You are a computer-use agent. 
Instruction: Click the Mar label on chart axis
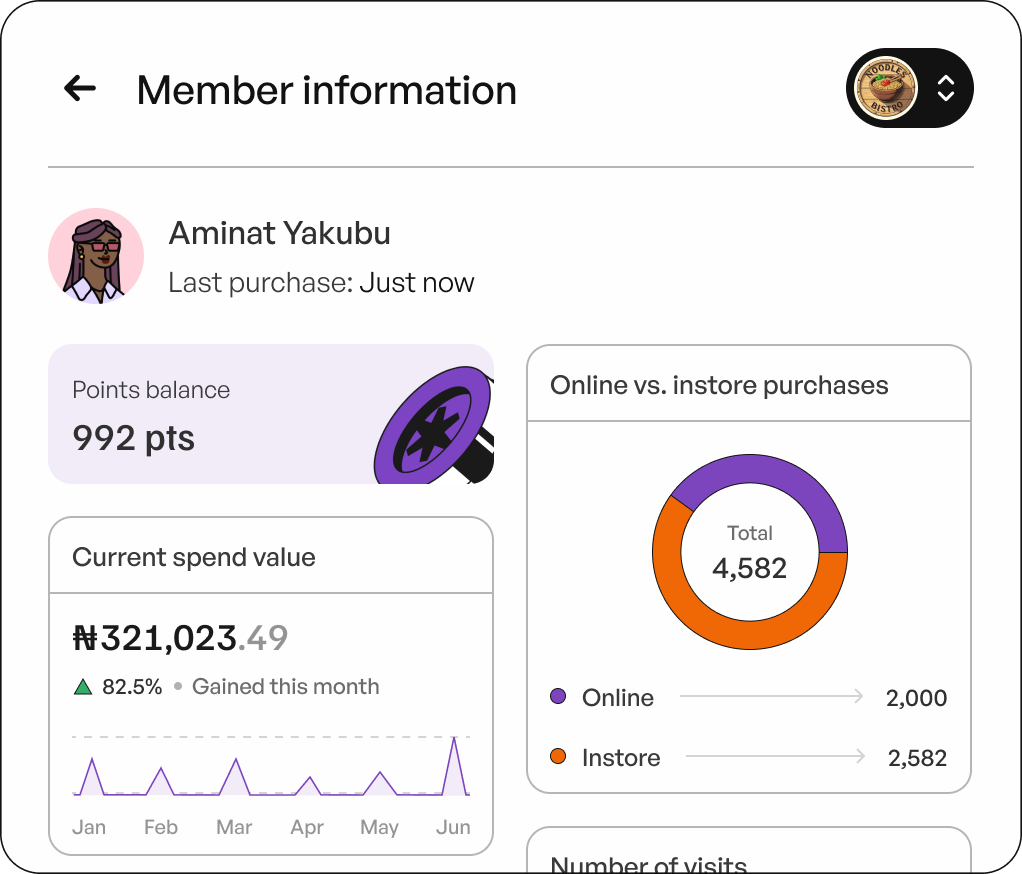234,827
